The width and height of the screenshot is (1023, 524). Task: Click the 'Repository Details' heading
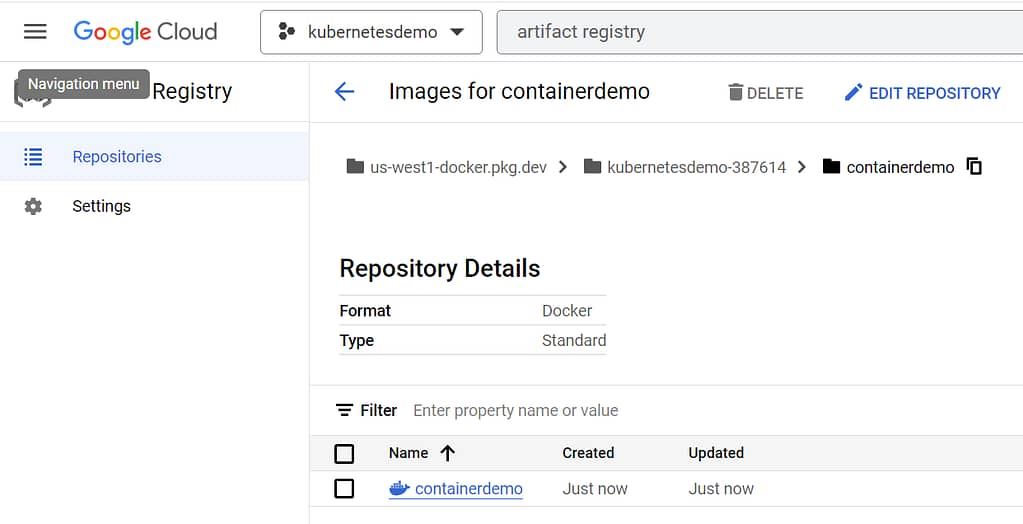click(x=440, y=268)
